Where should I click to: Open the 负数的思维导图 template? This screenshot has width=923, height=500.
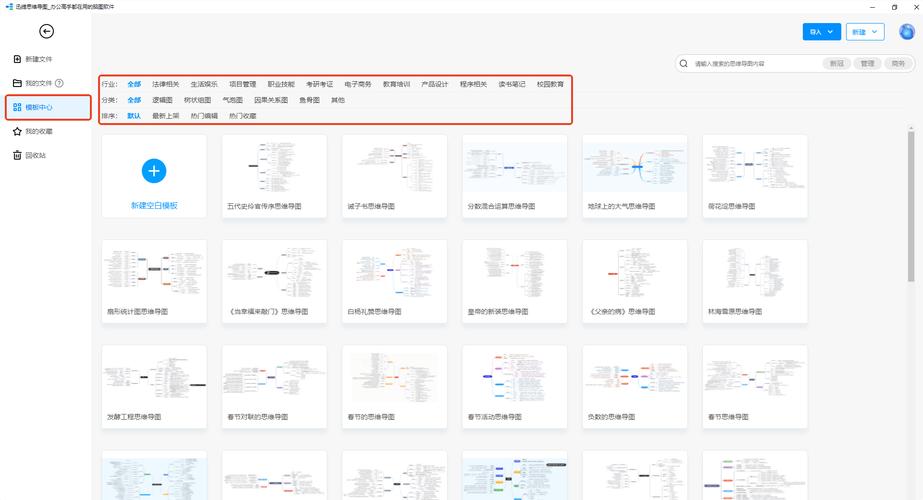click(x=635, y=387)
